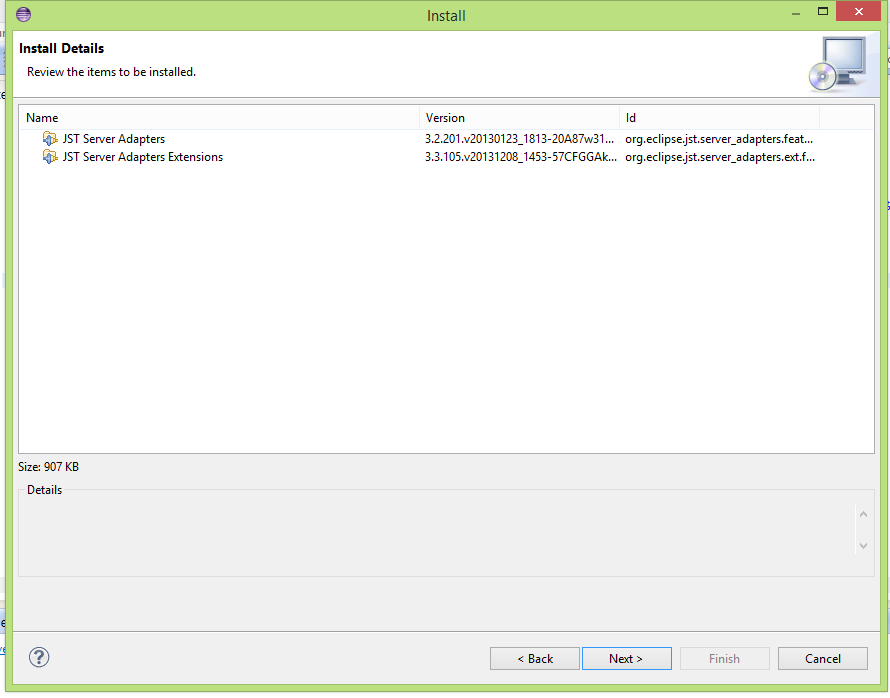Click the JST Server Adapters feature icon
The width and height of the screenshot is (890, 698).
point(50,138)
